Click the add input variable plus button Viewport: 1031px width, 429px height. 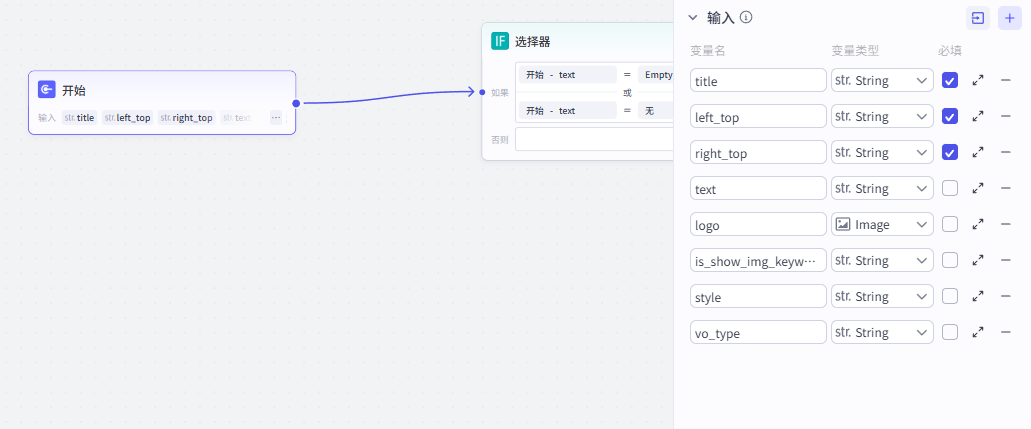point(1009,18)
